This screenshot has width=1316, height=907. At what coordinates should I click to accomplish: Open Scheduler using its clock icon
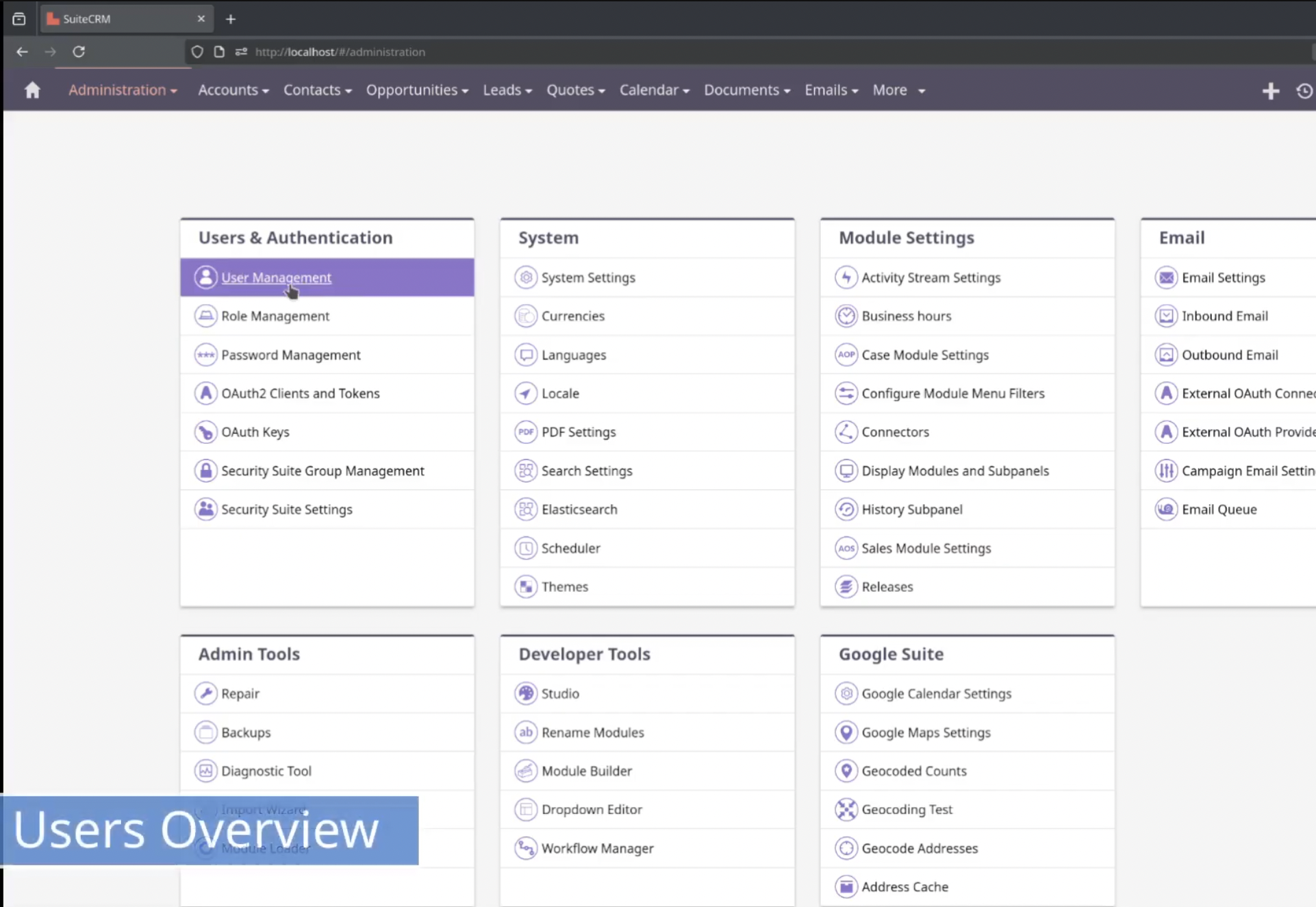(525, 547)
